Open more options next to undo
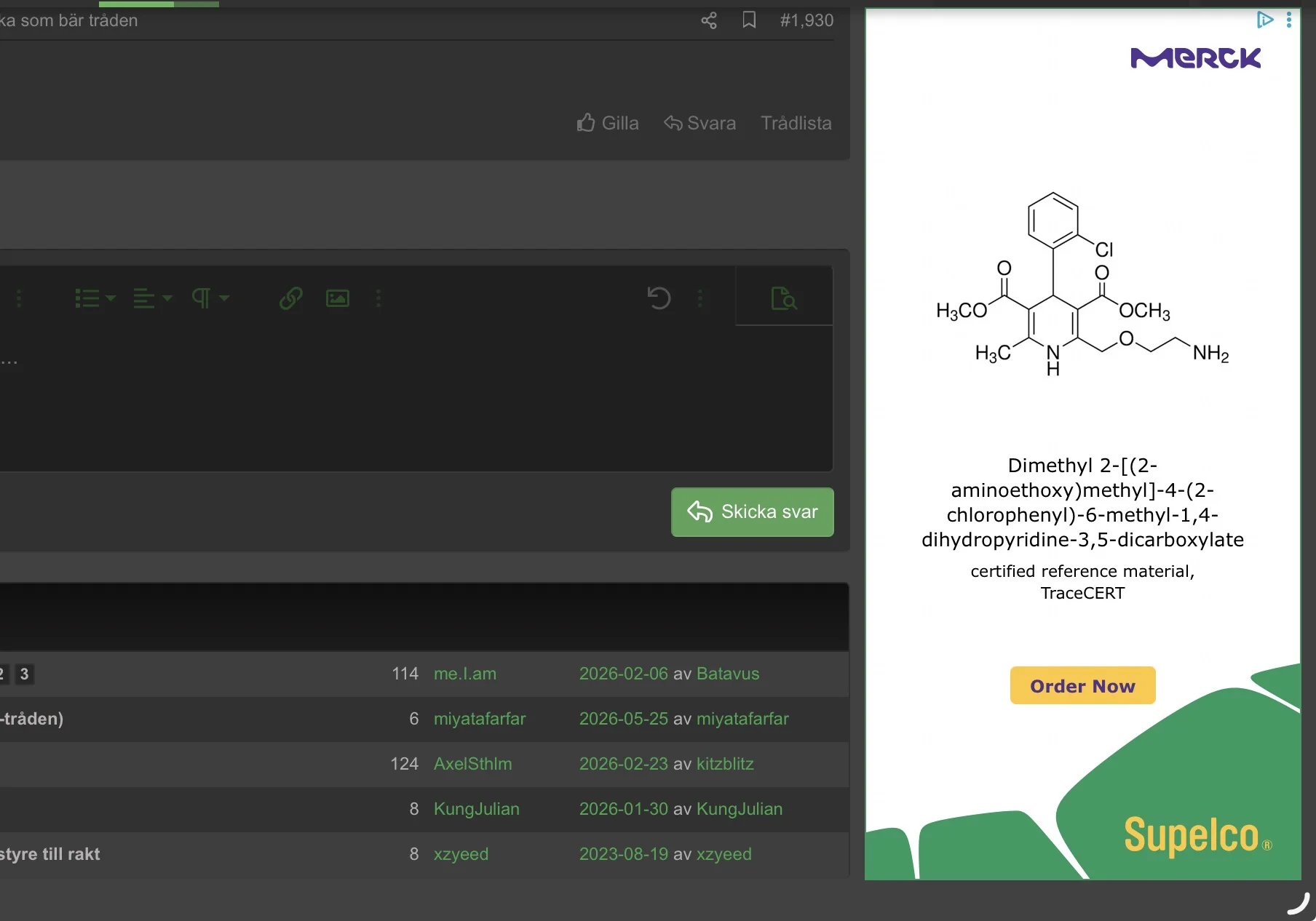Image resolution: width=1316 pixels, height=921 pixels. click(700, 298)
